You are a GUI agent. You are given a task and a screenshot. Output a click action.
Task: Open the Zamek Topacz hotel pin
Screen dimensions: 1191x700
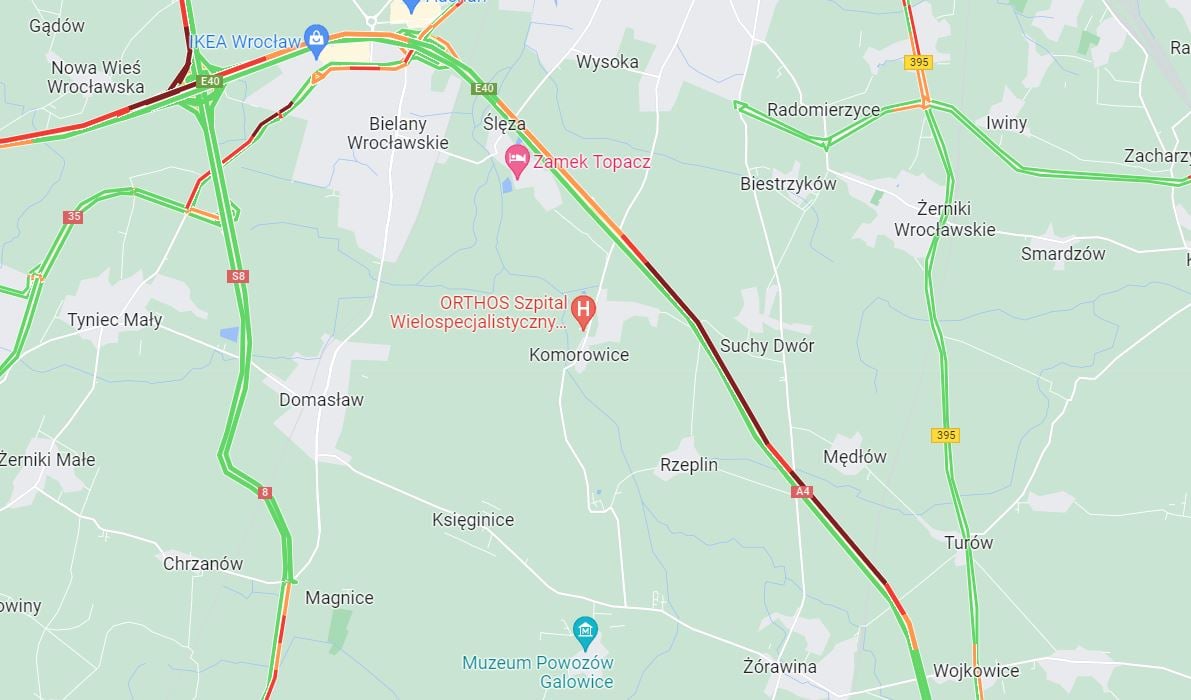[x=517, y=162]
